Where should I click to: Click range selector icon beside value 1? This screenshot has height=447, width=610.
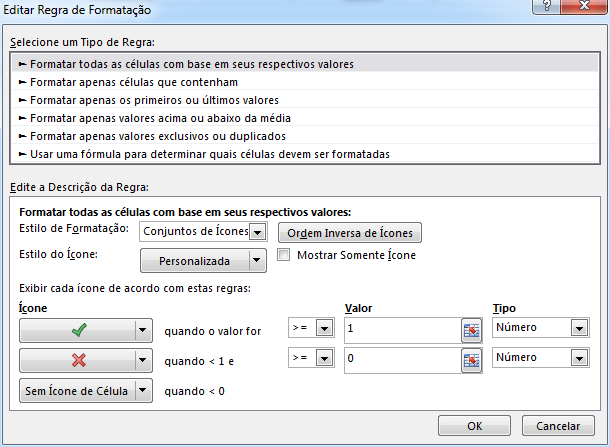[471, 329]
